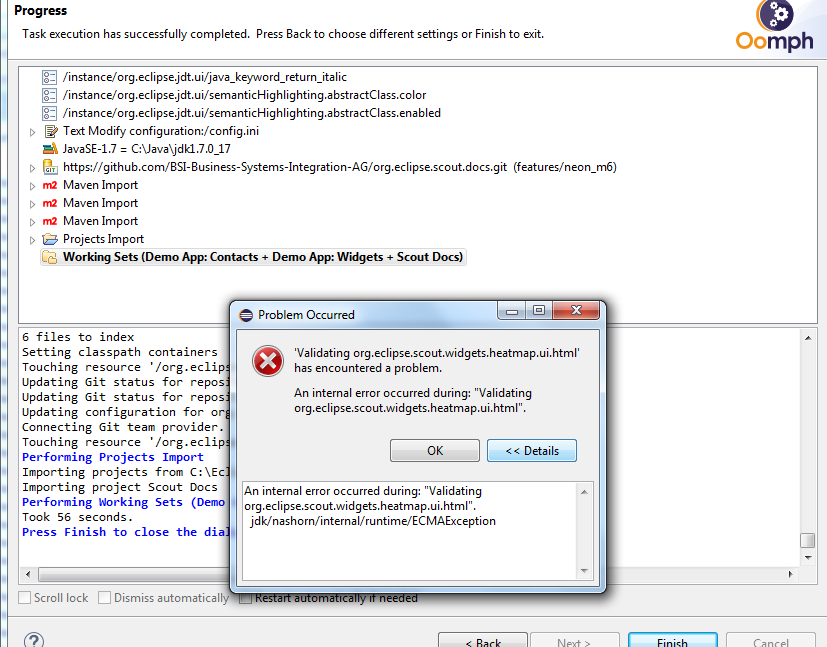Select the Text Modify configuration:/config.ini row
The height and width of the screenshot is (647, 827).
coord(161,131)
